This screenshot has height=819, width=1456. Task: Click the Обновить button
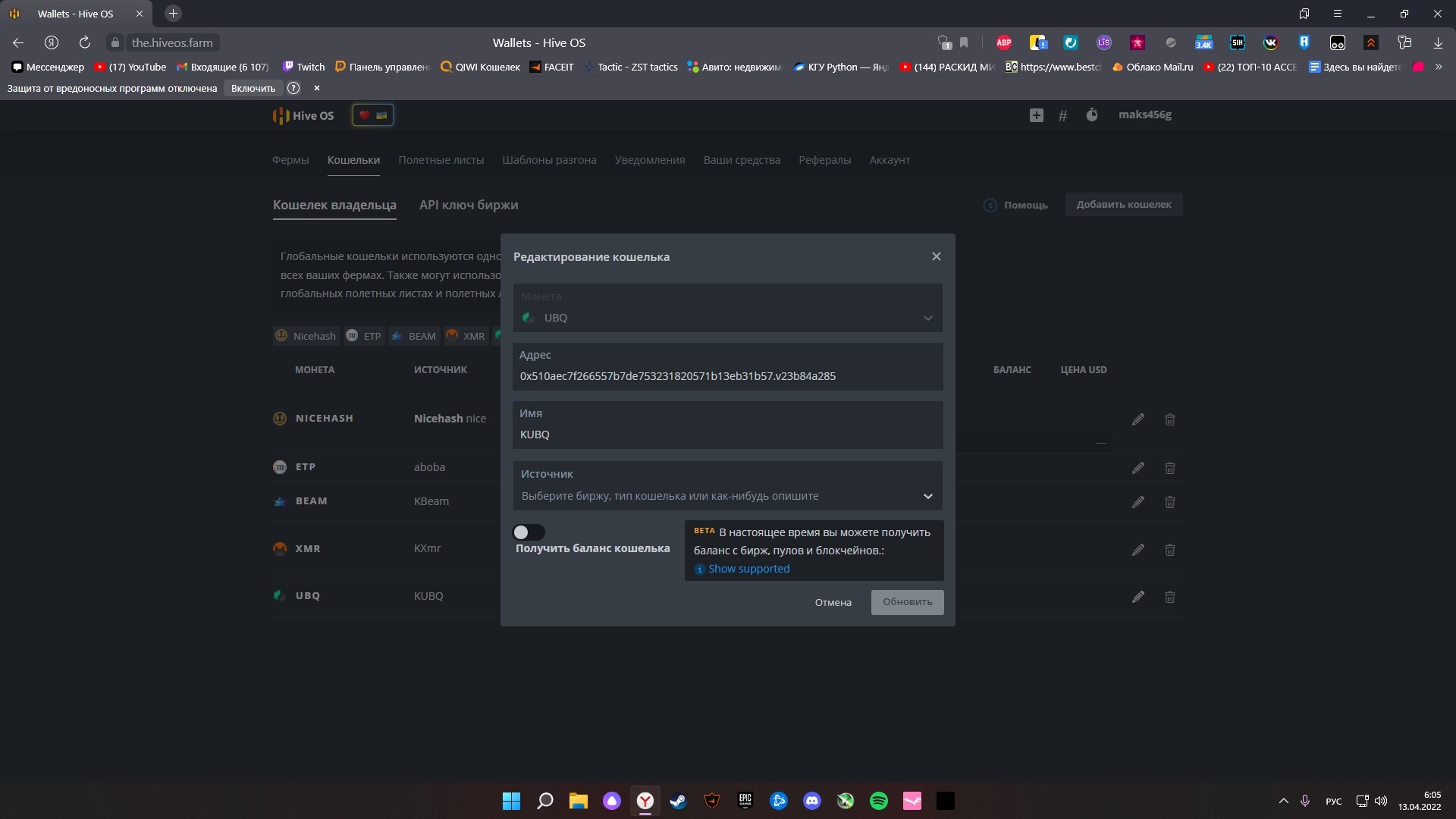[x=907, y=602]
